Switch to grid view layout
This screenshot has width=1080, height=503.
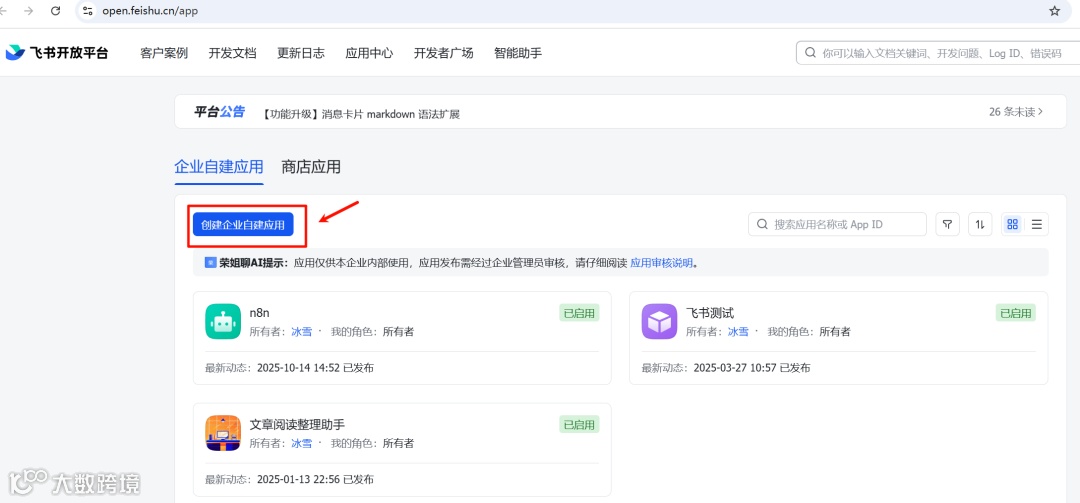pyautogui.click(x=1012, y=224)
